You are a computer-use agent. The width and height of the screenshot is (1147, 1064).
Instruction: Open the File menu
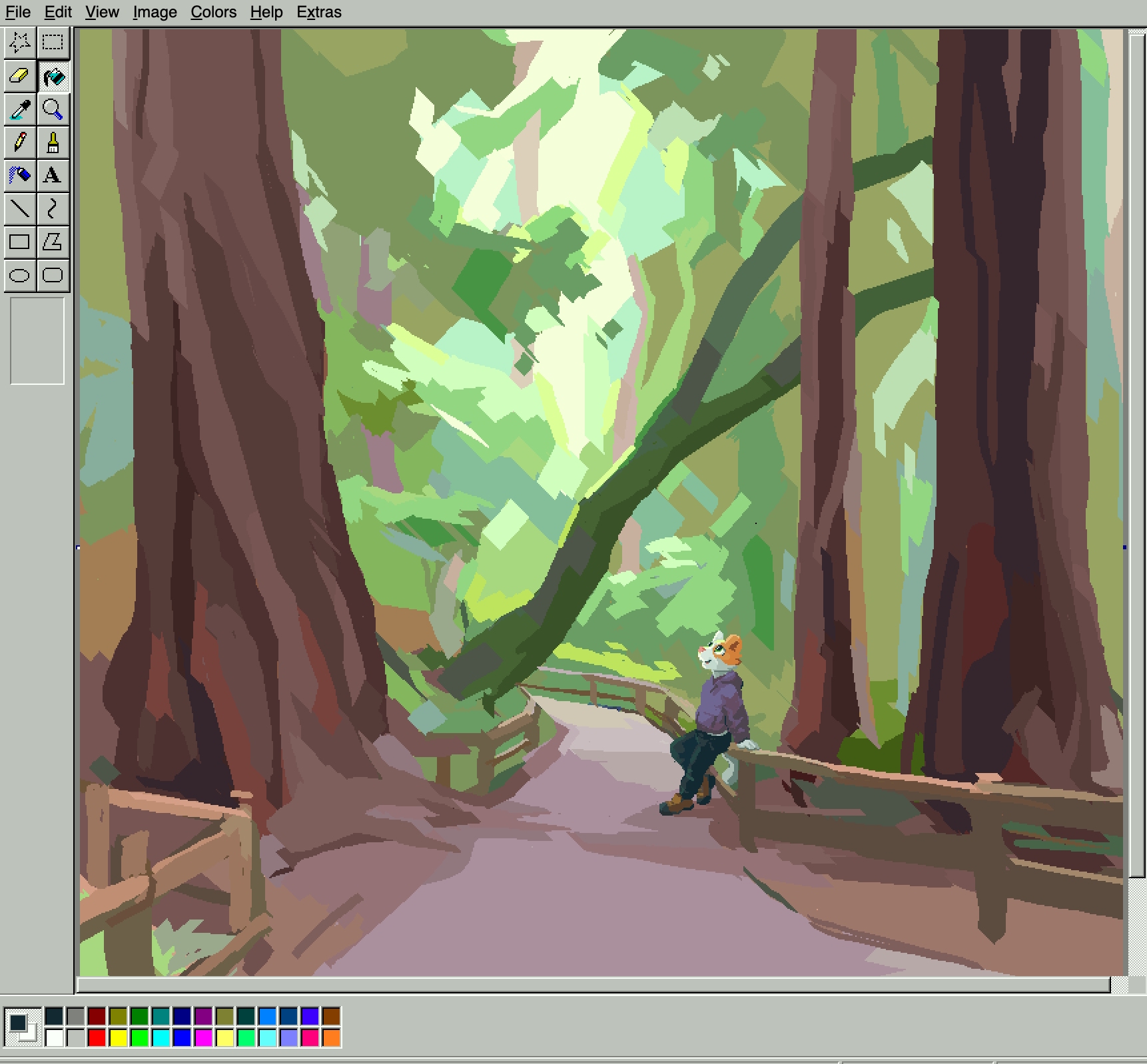[18, 12]
